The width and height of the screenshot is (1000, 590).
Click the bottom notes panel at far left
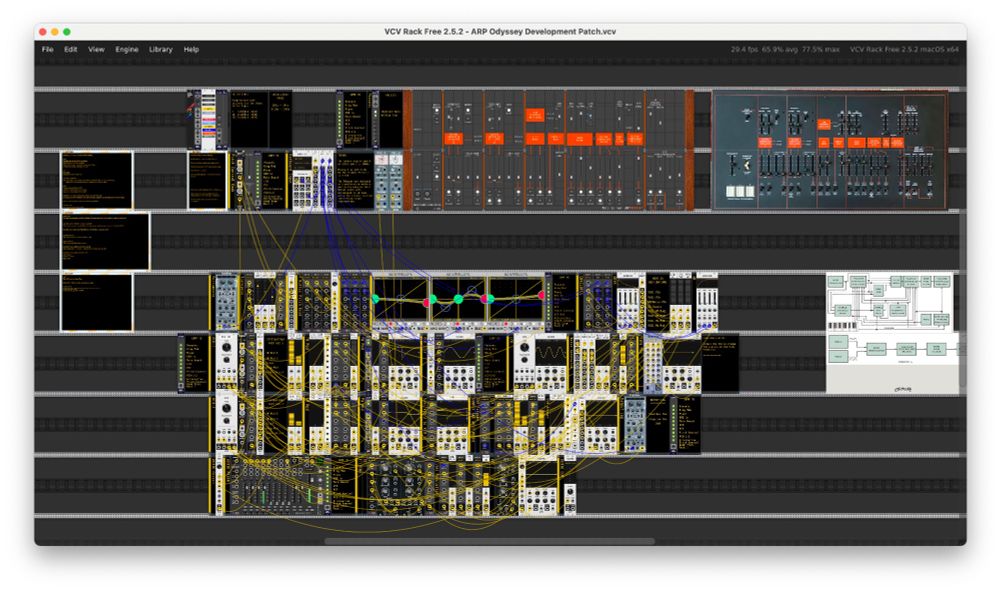pyautogui.click(x=97, y=302)
